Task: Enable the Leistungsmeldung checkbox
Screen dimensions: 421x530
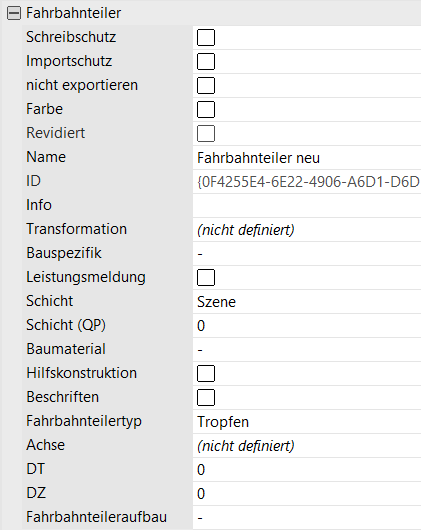Action: pyautogui.click(x=206, y=277)
